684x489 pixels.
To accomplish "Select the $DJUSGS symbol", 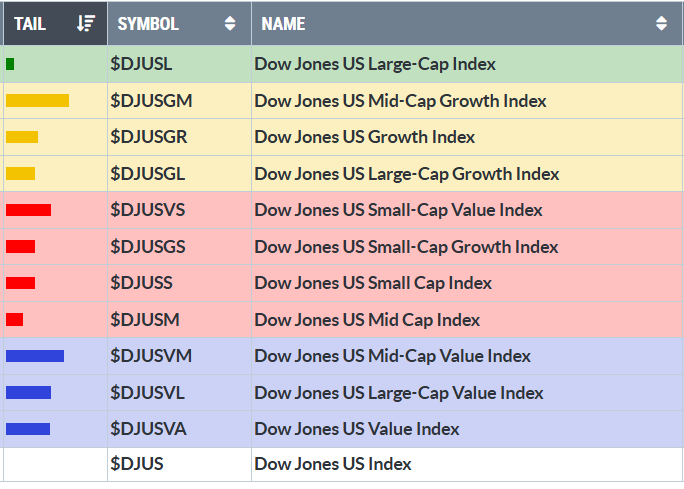I will 147,247.
